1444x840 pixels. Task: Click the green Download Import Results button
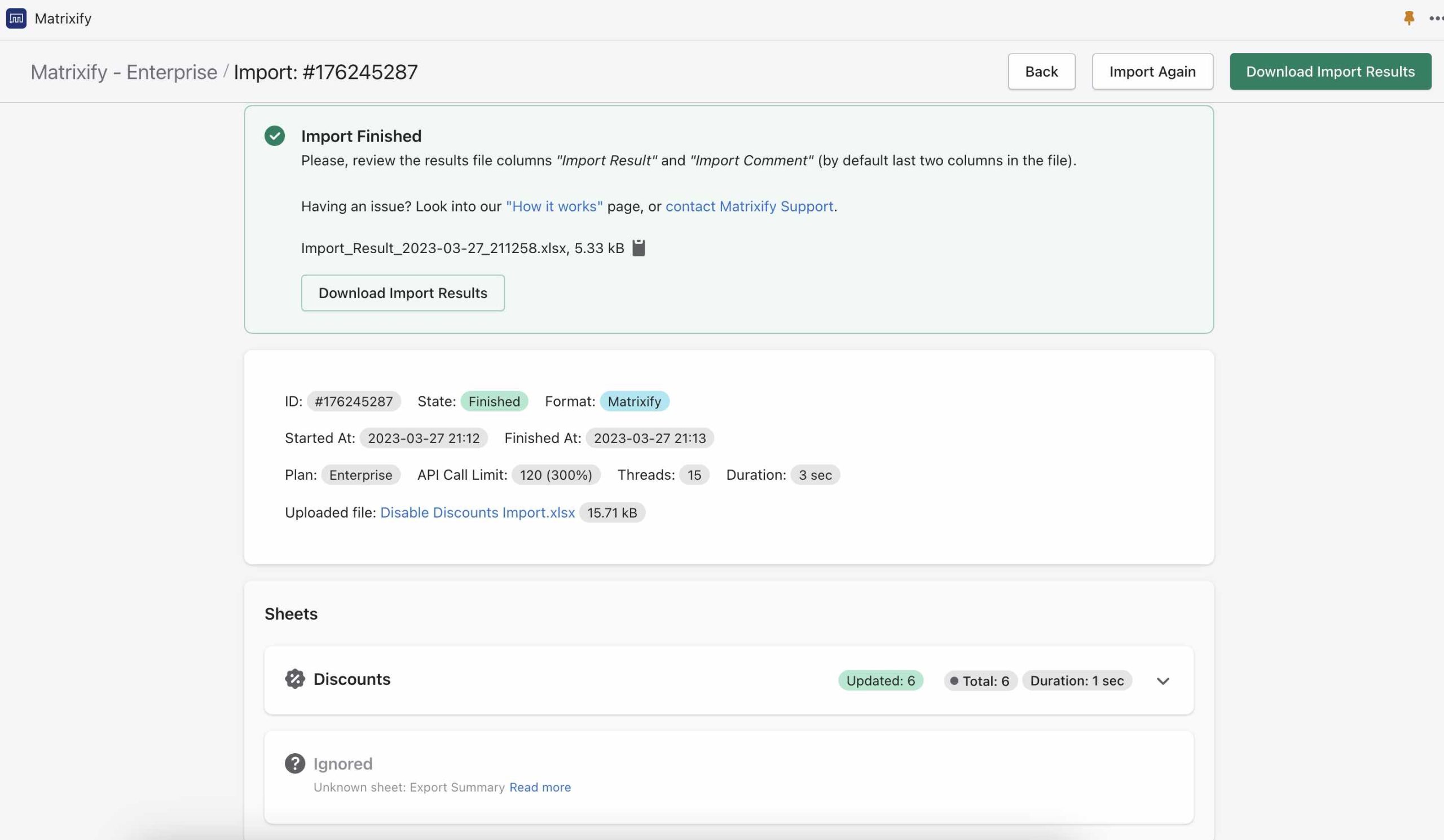coord(1330,72)
